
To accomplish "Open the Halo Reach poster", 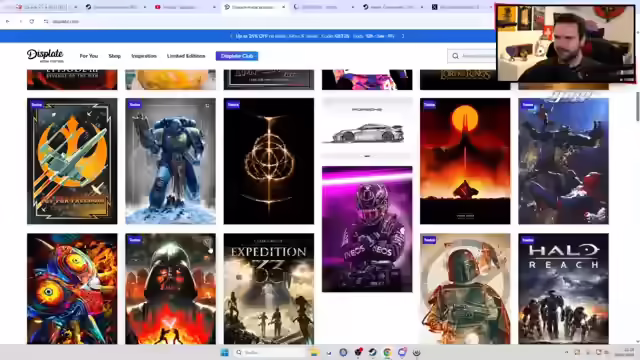I will (x=563, y=289).
